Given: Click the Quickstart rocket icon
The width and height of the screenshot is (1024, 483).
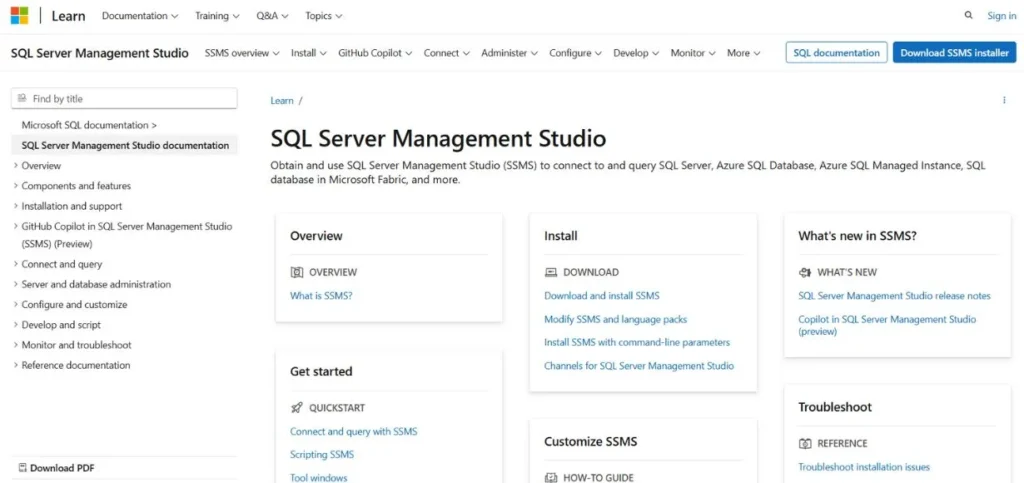Looking at the screenshot, I should pyautogui.click(x=296, y=408).
